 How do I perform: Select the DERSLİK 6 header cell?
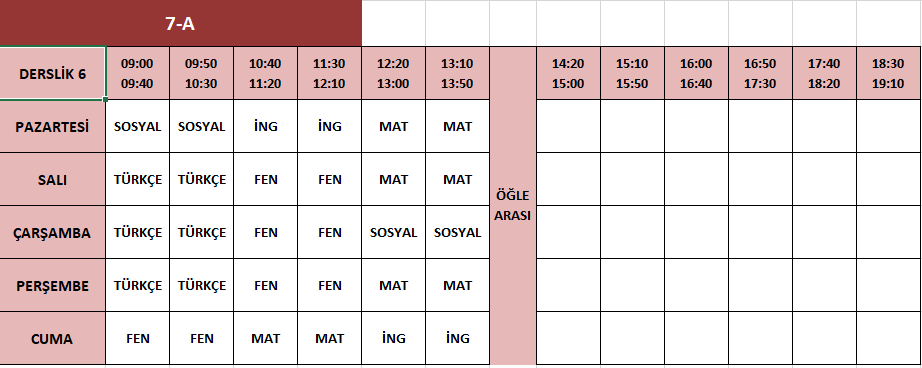53,73
